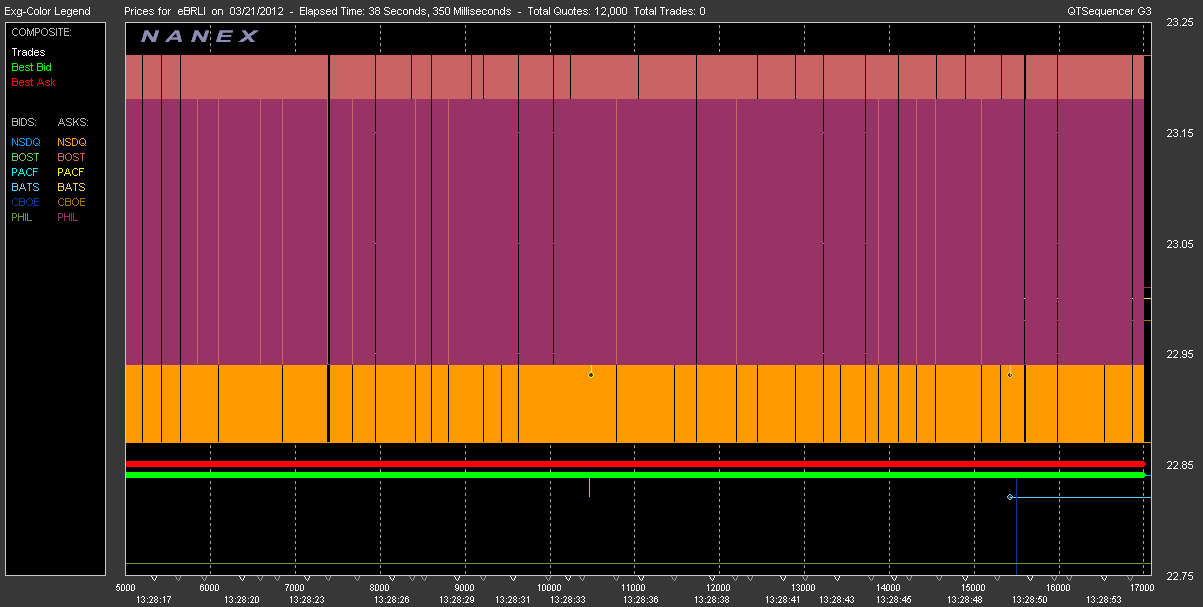Click the 17000 quote-count axis label
The height and width of the screenshot is (607, 1203).
pos(1142,588)
